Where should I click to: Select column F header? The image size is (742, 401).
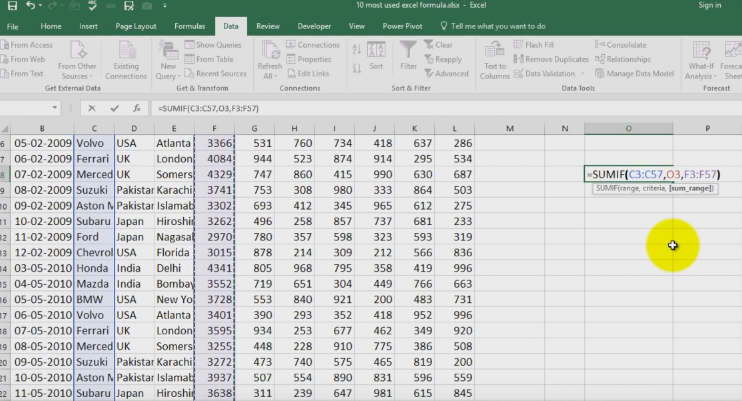(214, 128)
